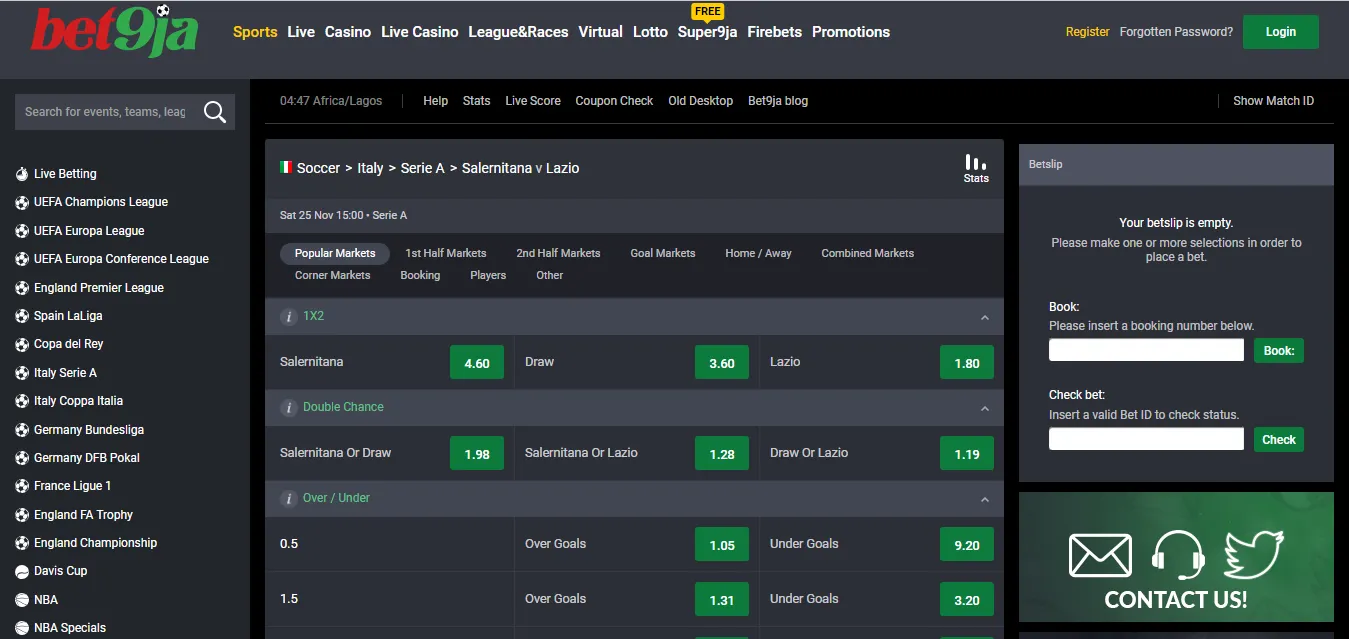
Task: Click the Italy flag in the breadcrumb
Action: tap(287, 167)
